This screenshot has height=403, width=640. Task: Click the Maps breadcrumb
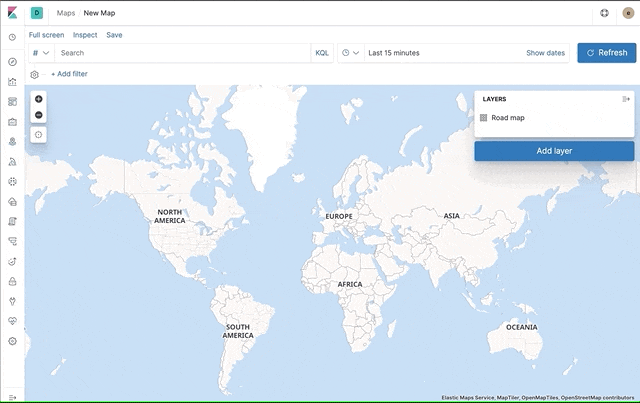[66, 13]
